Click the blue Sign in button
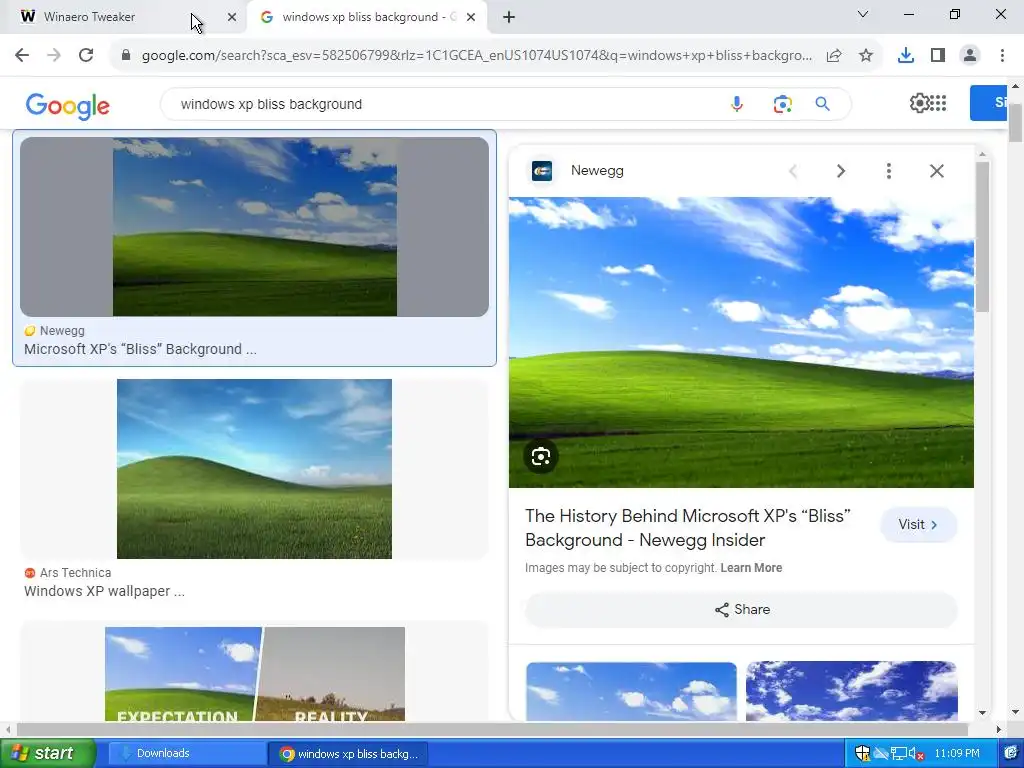The width and height of the screenshot is (1024, 768). coord(988,103)
